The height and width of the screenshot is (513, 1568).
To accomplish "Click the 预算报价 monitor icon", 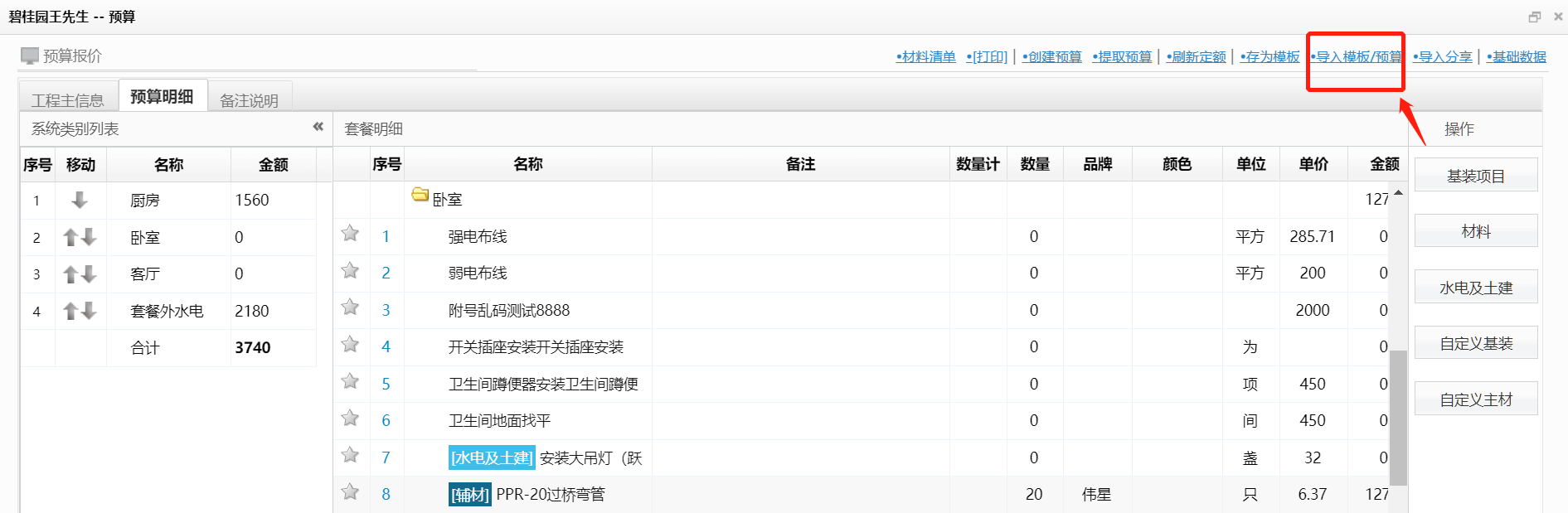I will pos(30,56).
